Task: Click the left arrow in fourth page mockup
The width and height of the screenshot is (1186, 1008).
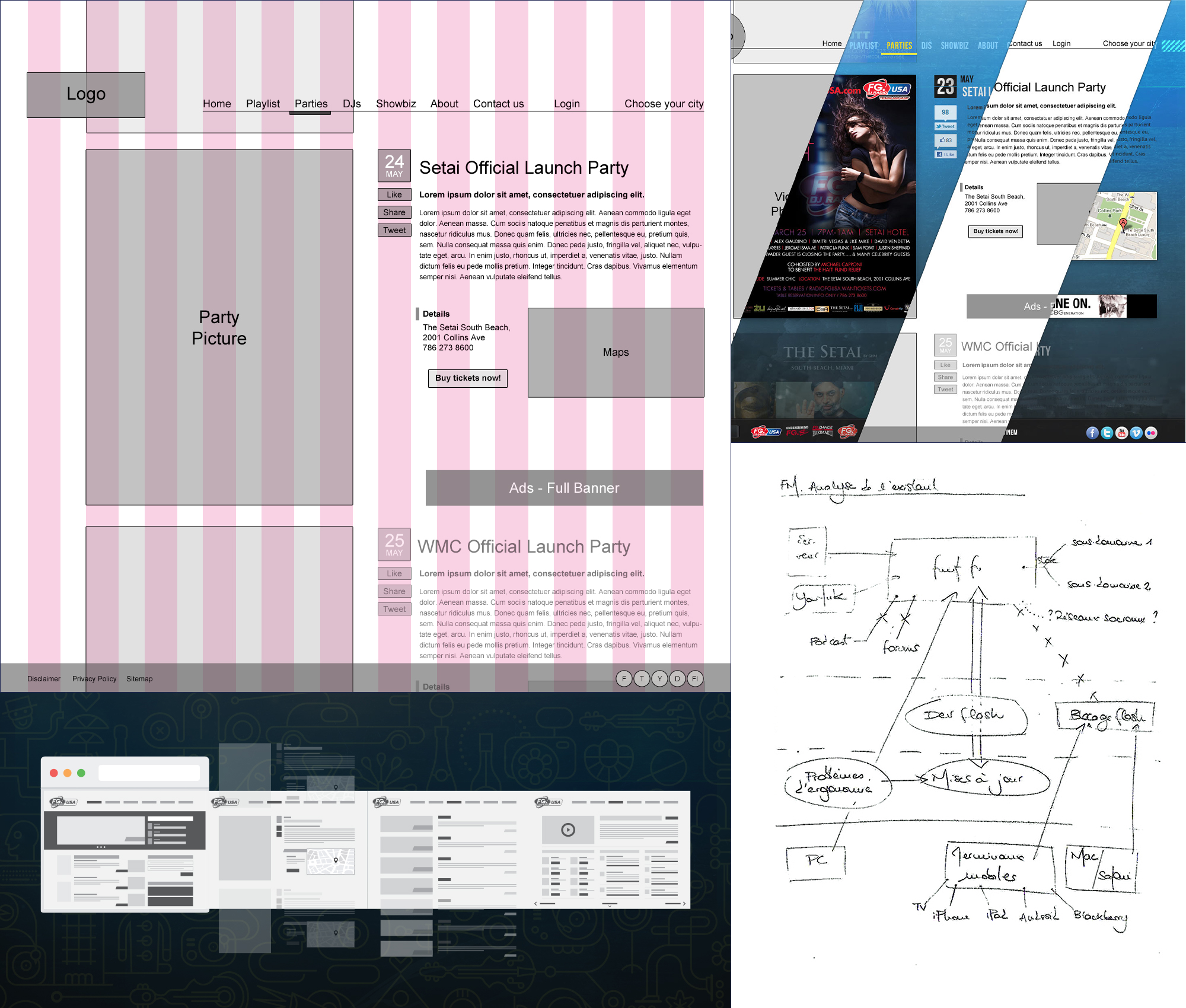Action: (x=536, y=904)
